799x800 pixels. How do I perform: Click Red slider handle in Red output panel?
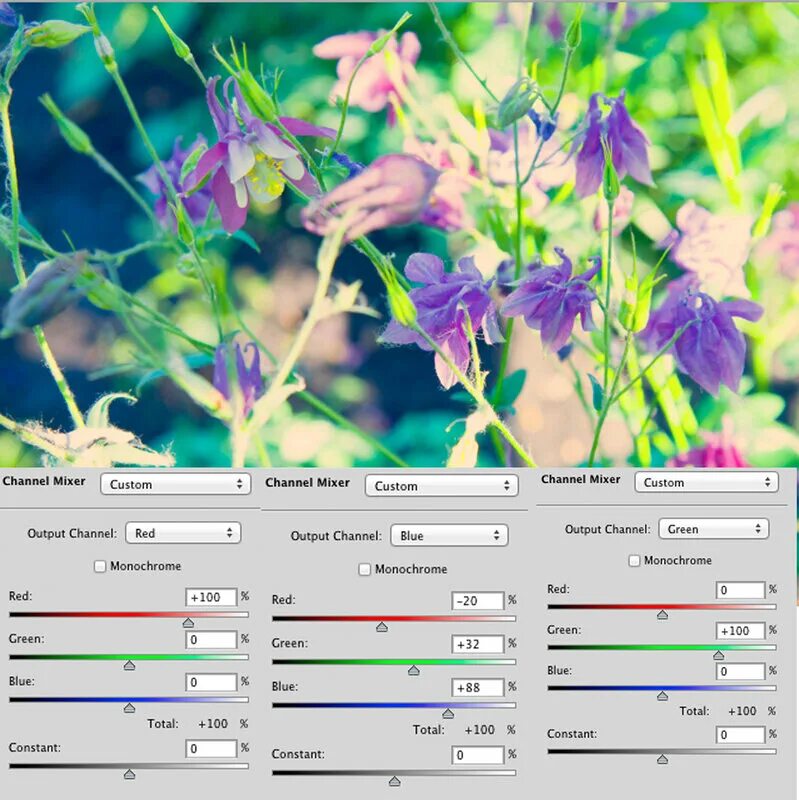pyautogui.click(x=188, y=623)
